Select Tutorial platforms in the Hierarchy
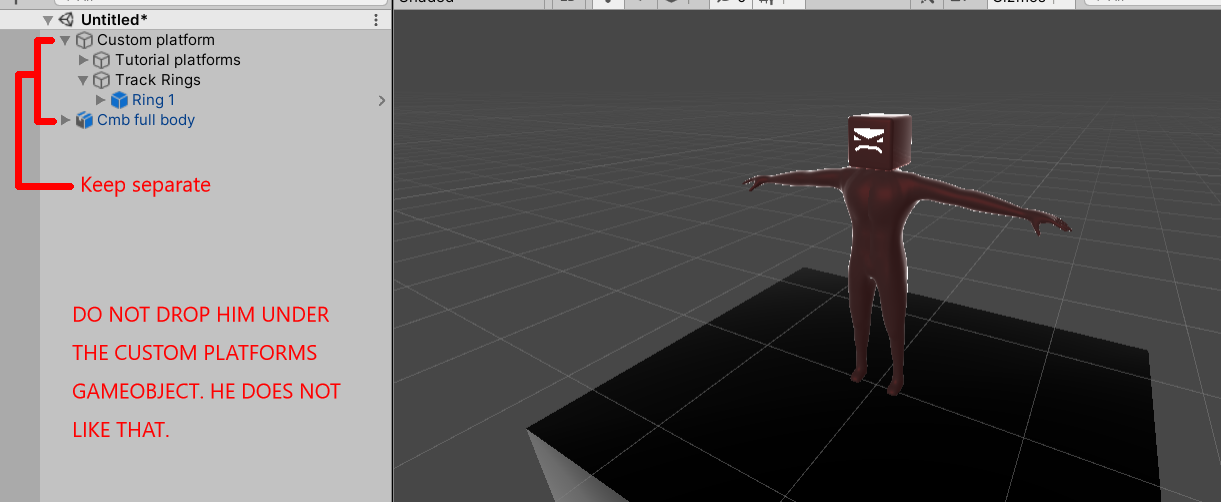The image size is (1221, 502). [x=177, y=60]
